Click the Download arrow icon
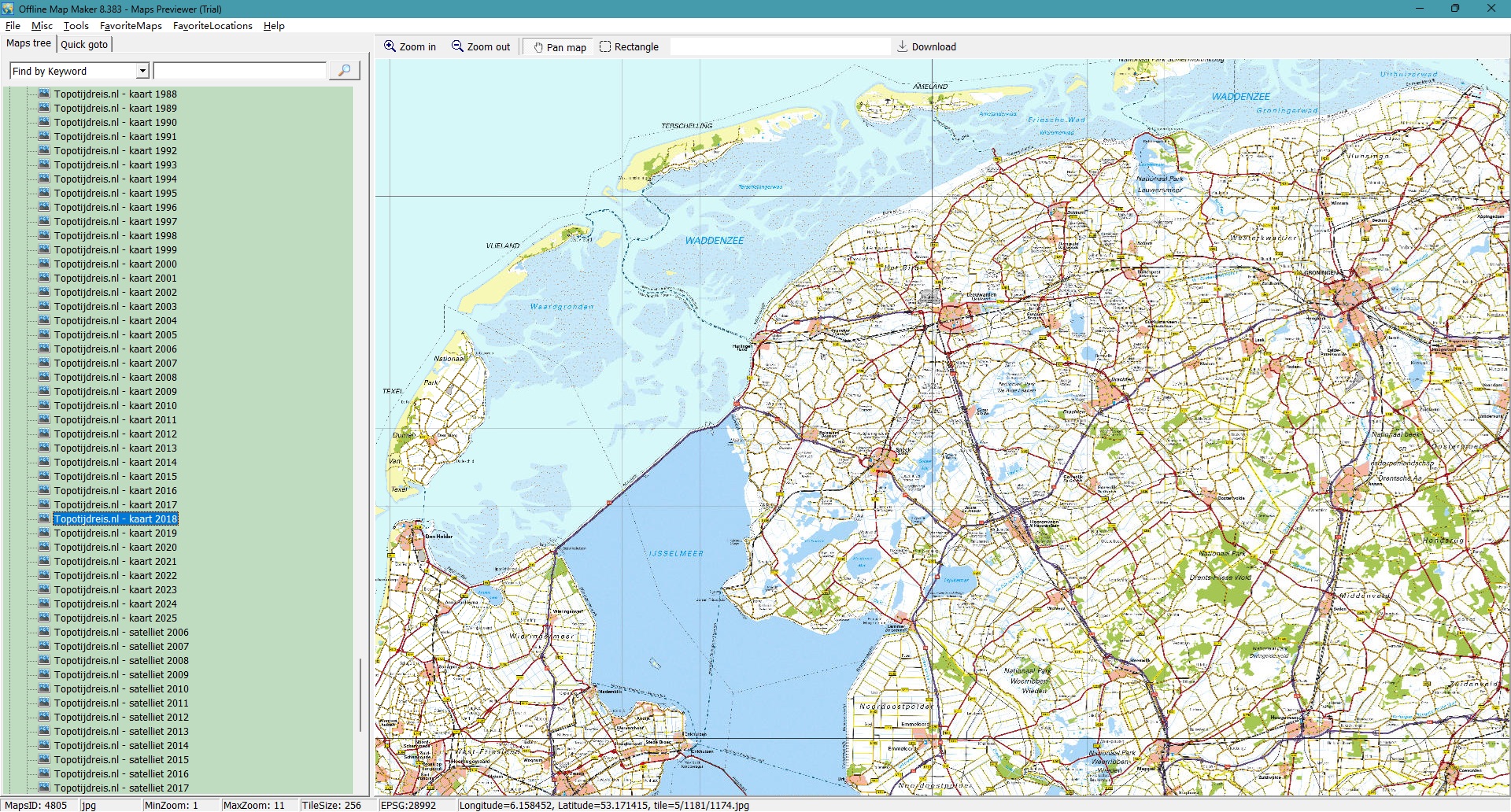The height and width of the screenshot is (812, 1511). coord(902,46)
